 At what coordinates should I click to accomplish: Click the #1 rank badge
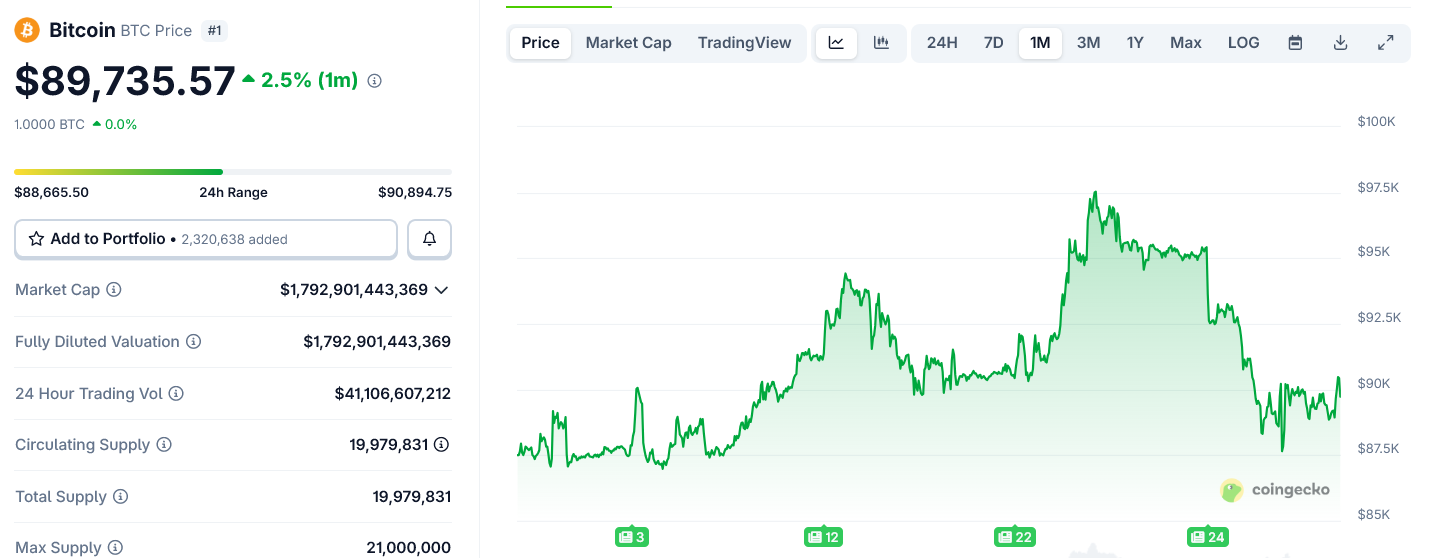pyautogui.click(x=215, y=31)
